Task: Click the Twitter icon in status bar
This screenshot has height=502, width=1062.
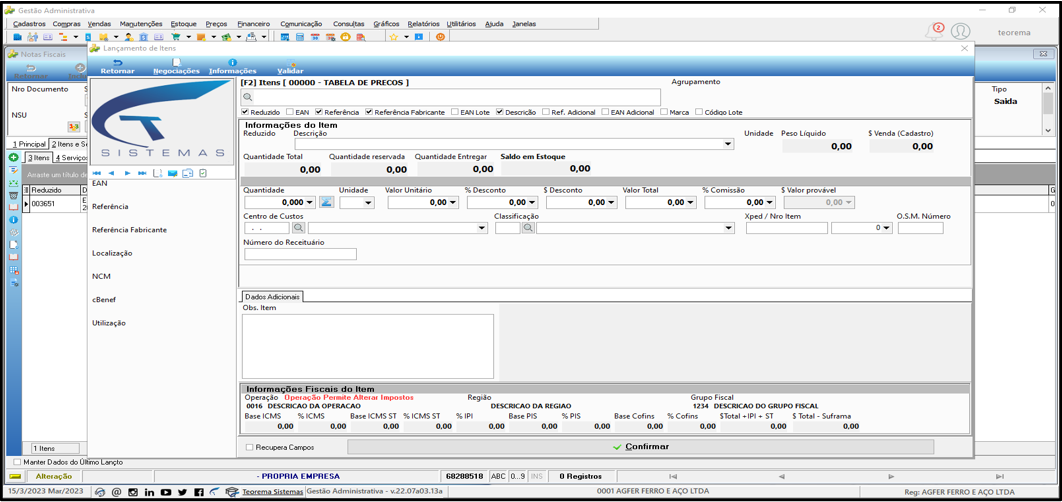Action: 183,493
